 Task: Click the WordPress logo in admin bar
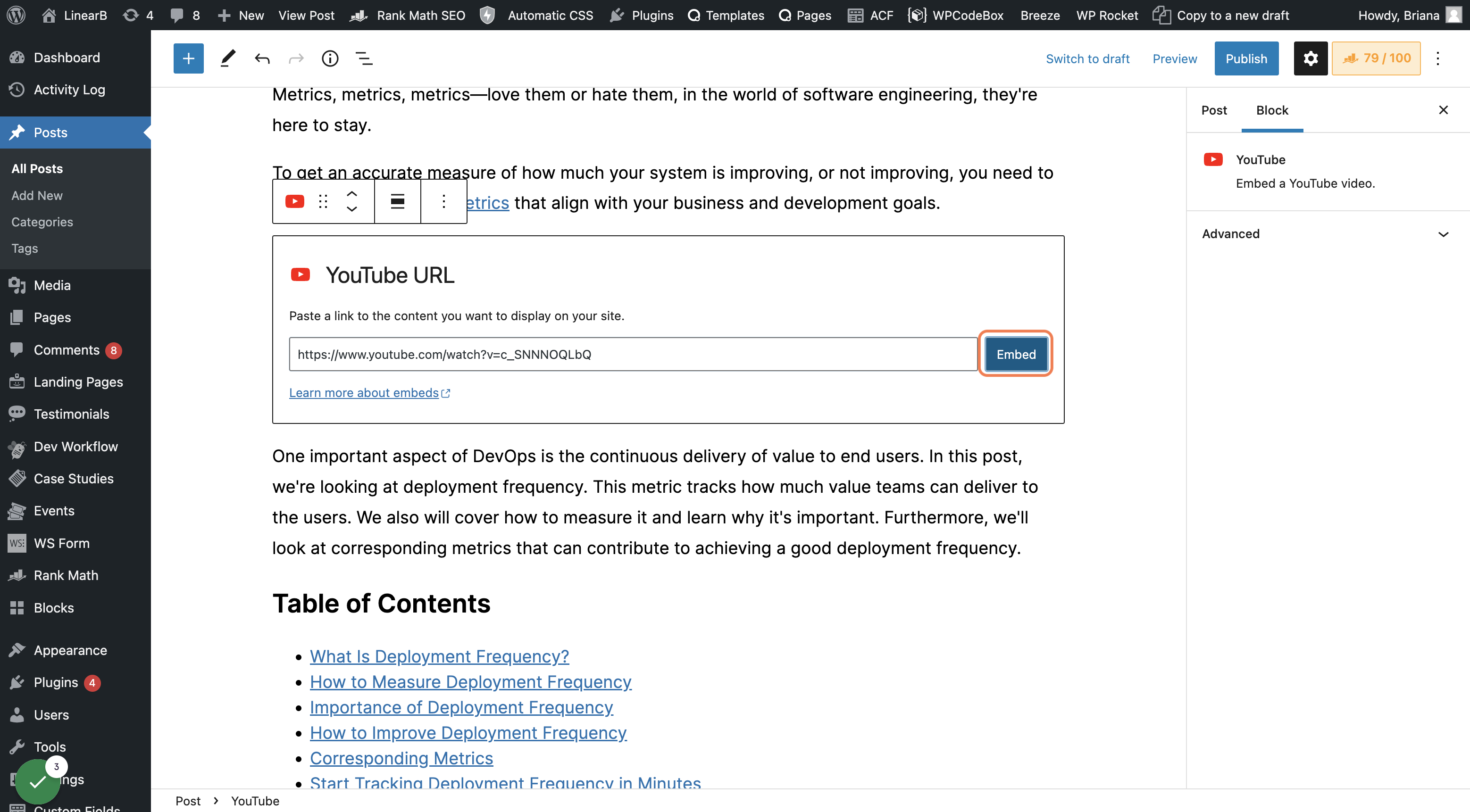coord(17,15)
